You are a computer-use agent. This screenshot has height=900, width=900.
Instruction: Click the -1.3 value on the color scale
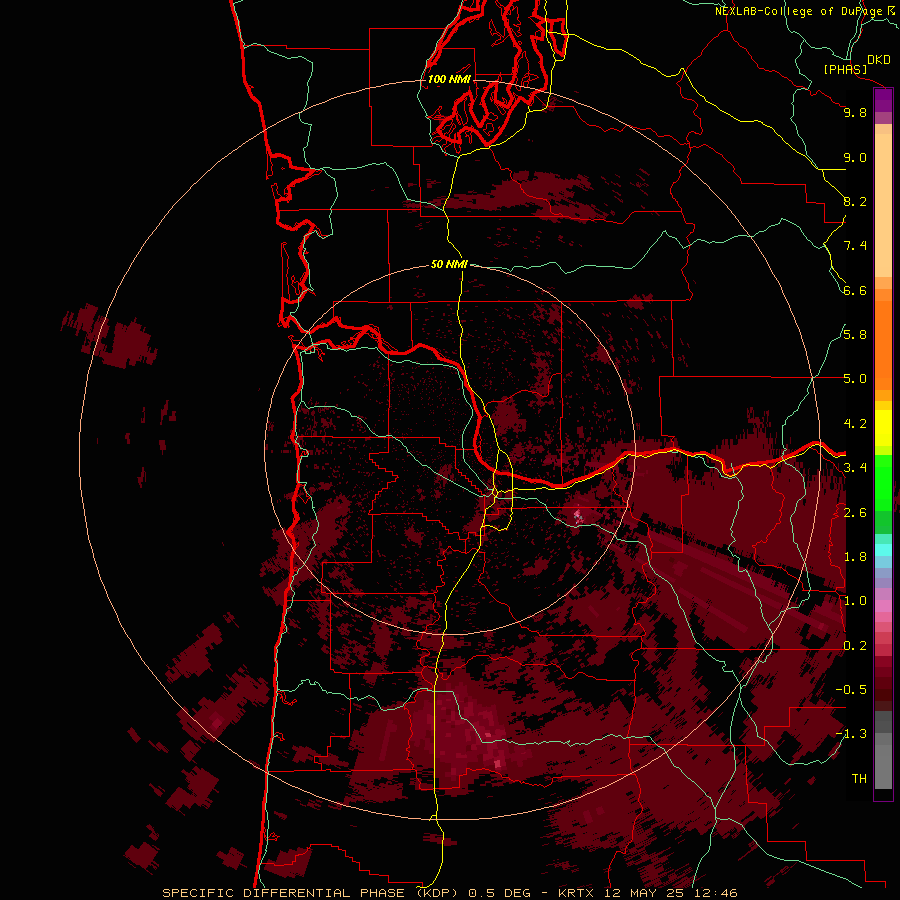(x=851, y=734)
